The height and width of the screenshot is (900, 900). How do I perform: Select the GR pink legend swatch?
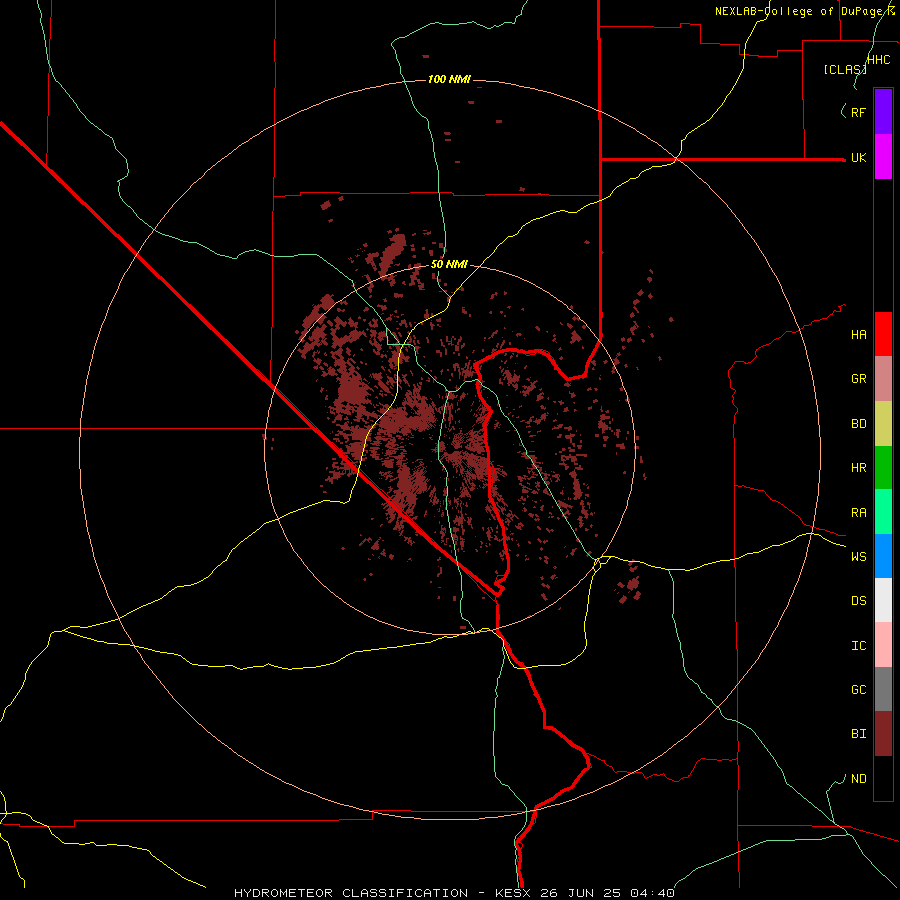pyautogui.click(x=883, y=379)
